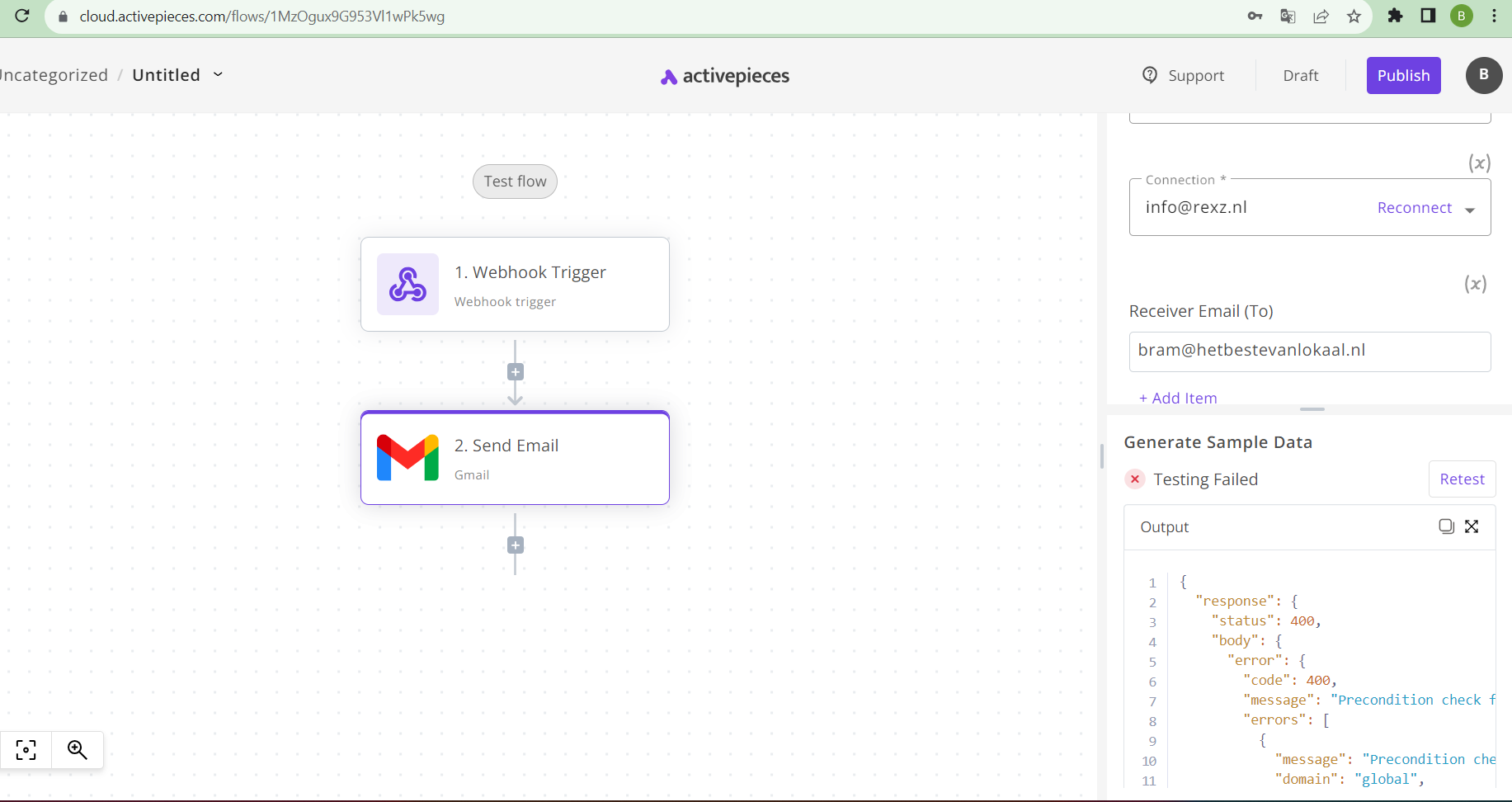Toggle dynamic value for Receiver Email
Image resolution: width=1512 pixels, height=802 pixels.
pyautogui.click(x=1476, y=284)
